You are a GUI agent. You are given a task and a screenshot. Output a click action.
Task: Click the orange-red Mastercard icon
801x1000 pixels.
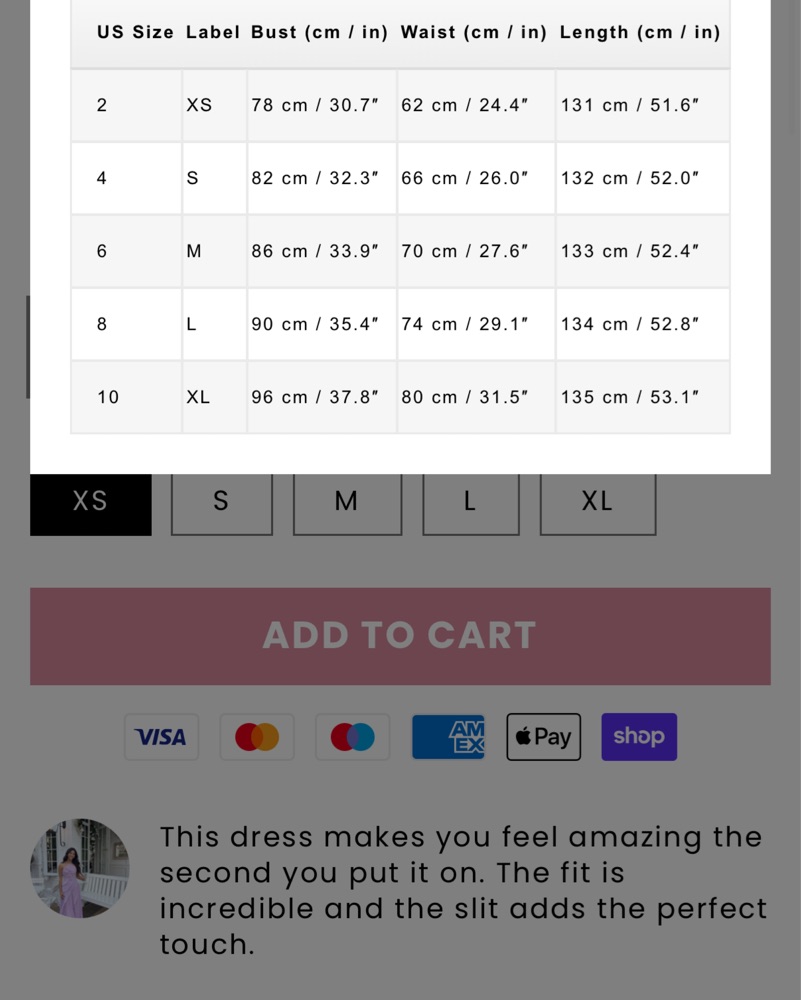tap(257, 737)
